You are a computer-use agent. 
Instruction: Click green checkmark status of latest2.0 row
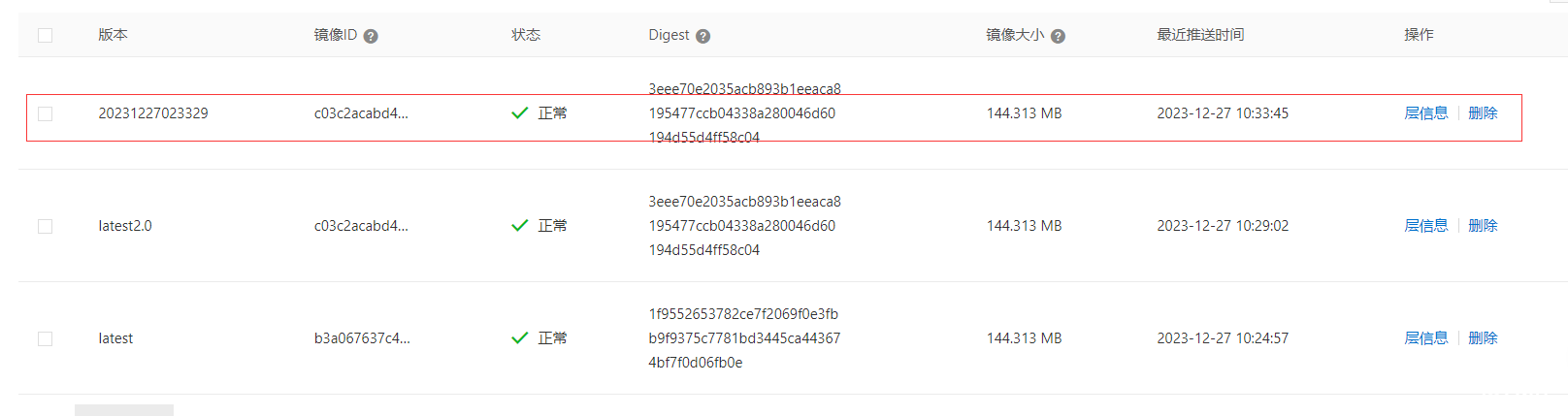tap(520, 226)
